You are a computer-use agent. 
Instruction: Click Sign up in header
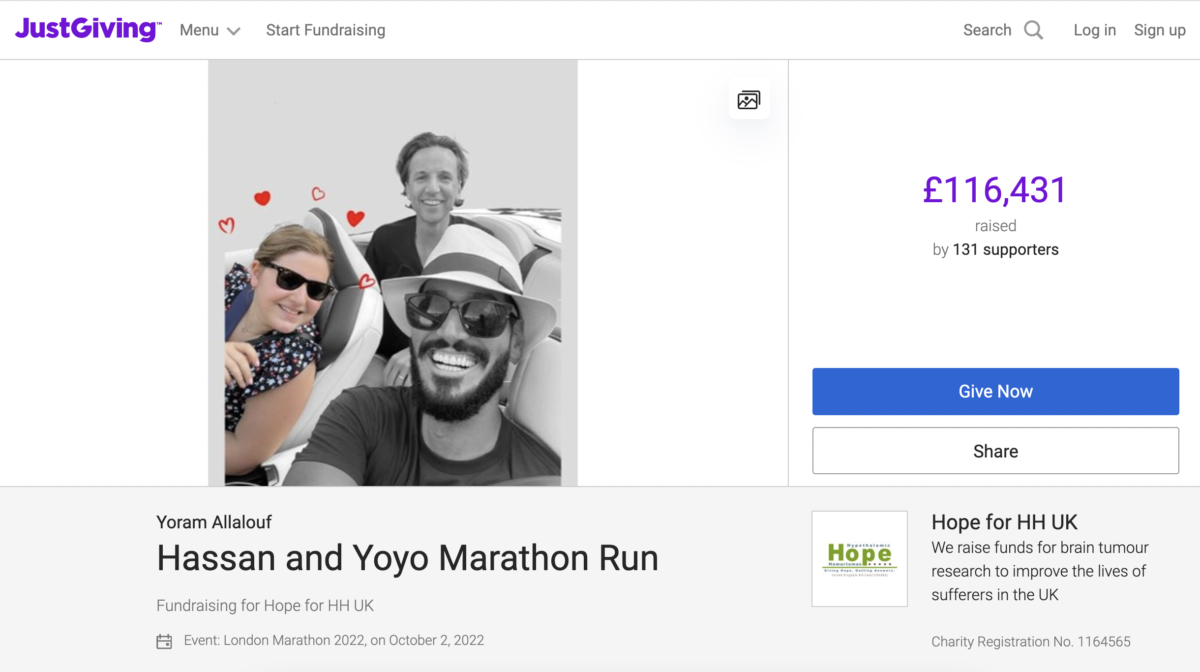[1159, 30]
